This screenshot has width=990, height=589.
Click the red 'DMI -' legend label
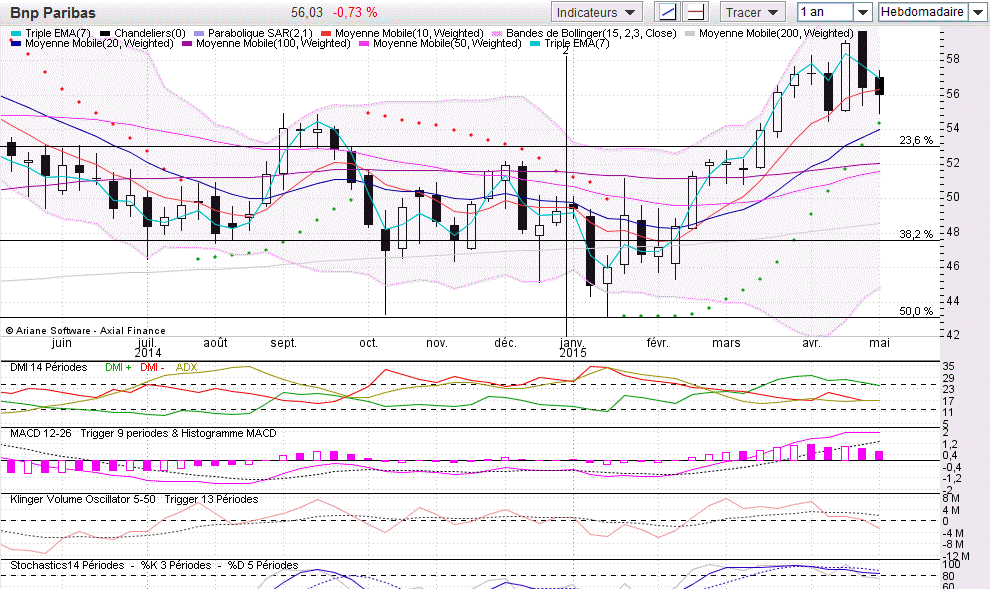(x=153, y=367)
